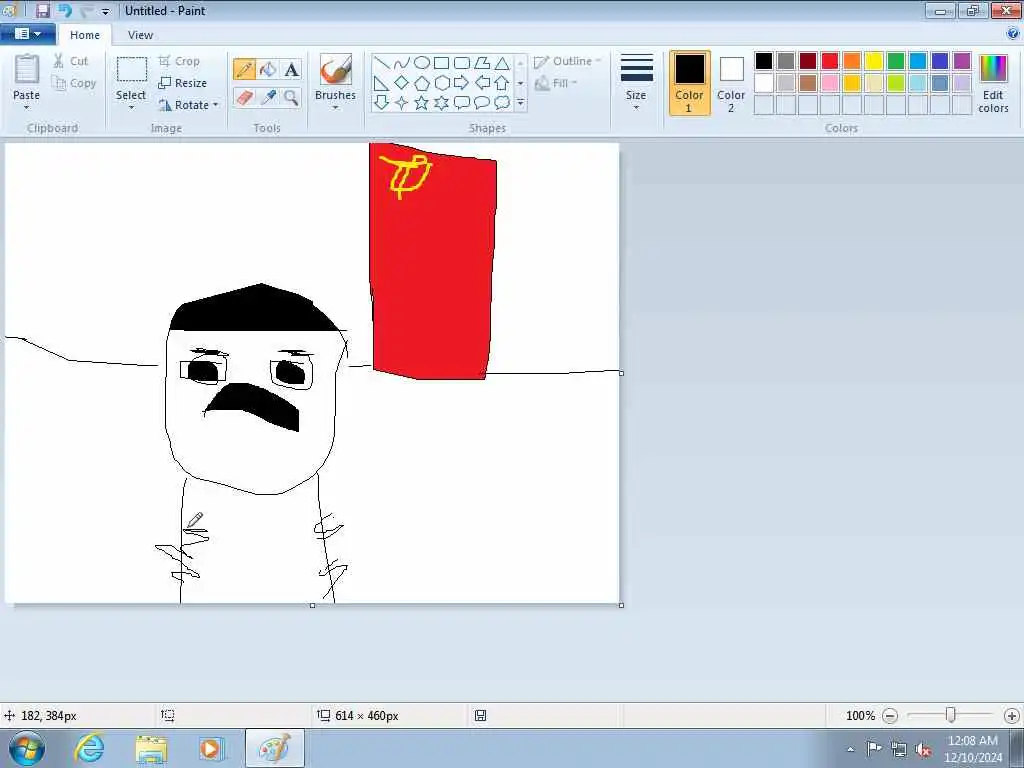Click the Zoom out minus button
The width and height of the screenshot is (1024, 768).
889,716
